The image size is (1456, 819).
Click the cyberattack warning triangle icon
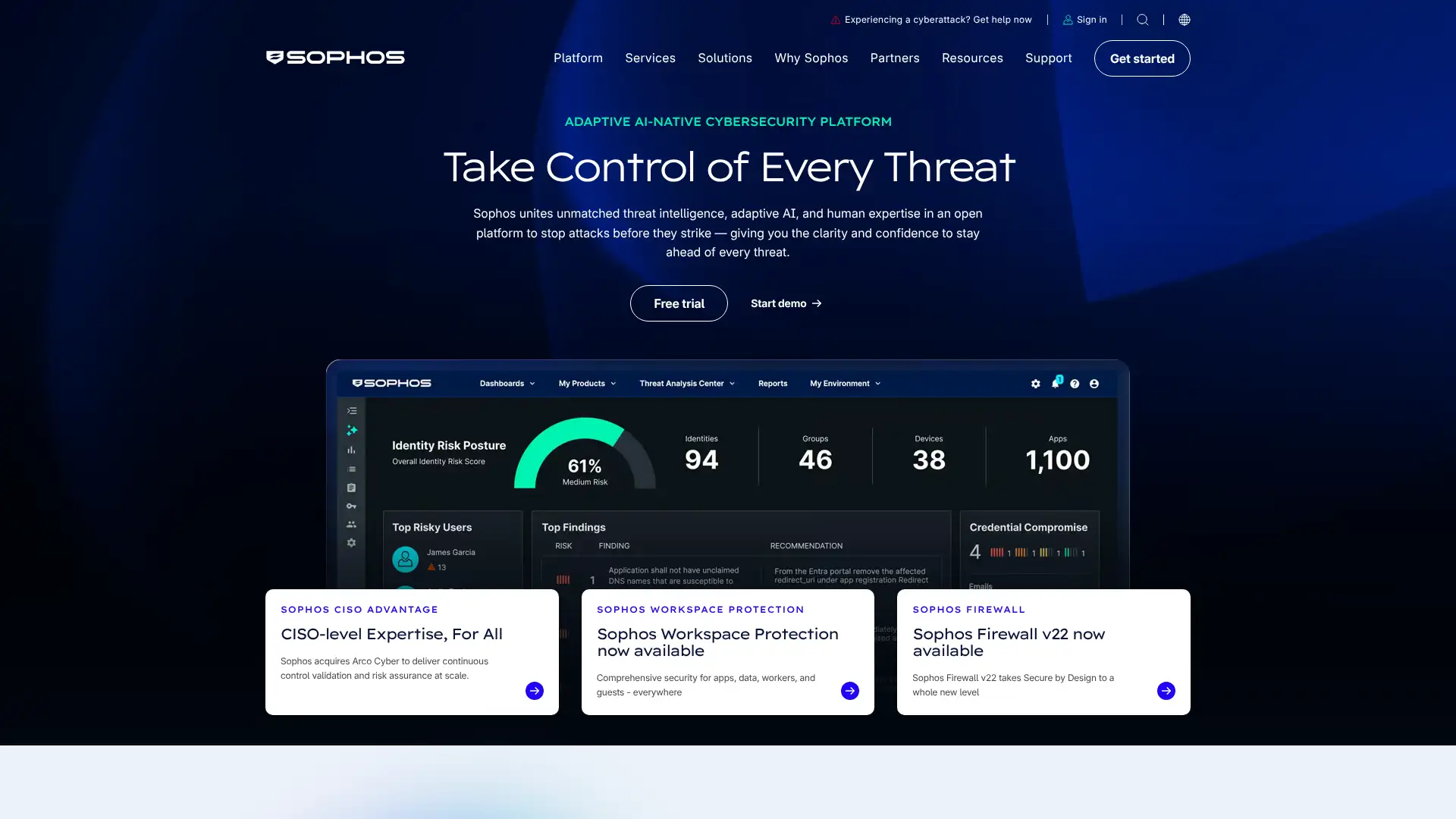836,20
